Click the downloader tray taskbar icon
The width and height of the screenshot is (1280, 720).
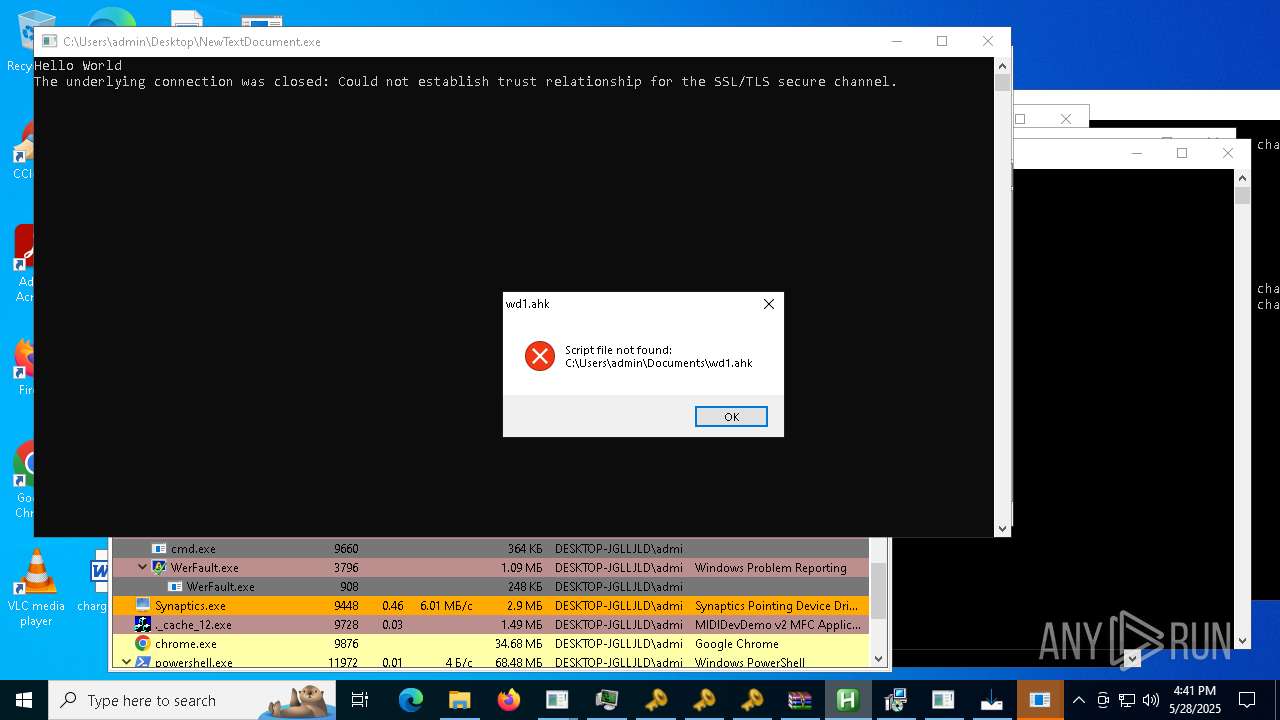(x=992, y=700)
